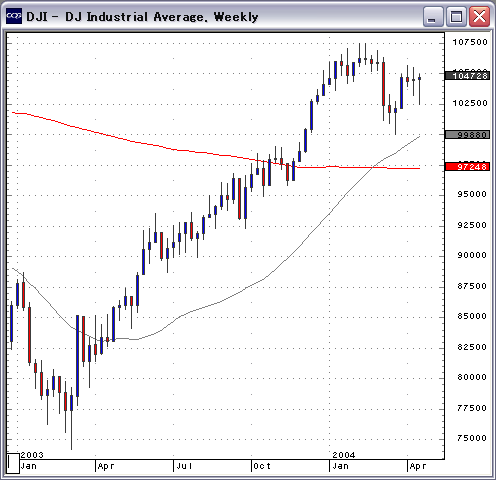
Task: Click the chart title DJI - DJ Industrial Average, Weekly
Action: coord(142,17)
